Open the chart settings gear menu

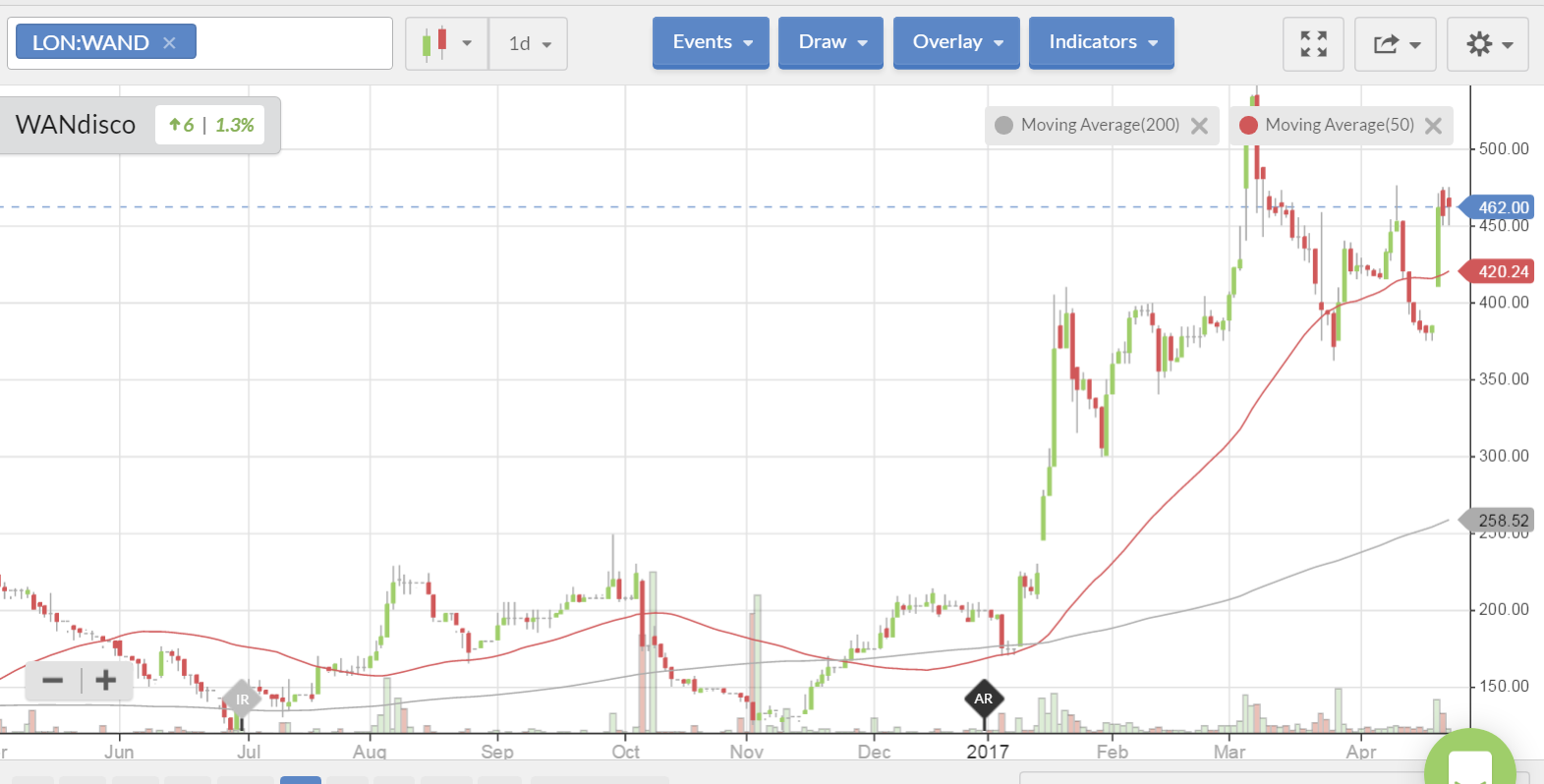tap(1488, 44)
